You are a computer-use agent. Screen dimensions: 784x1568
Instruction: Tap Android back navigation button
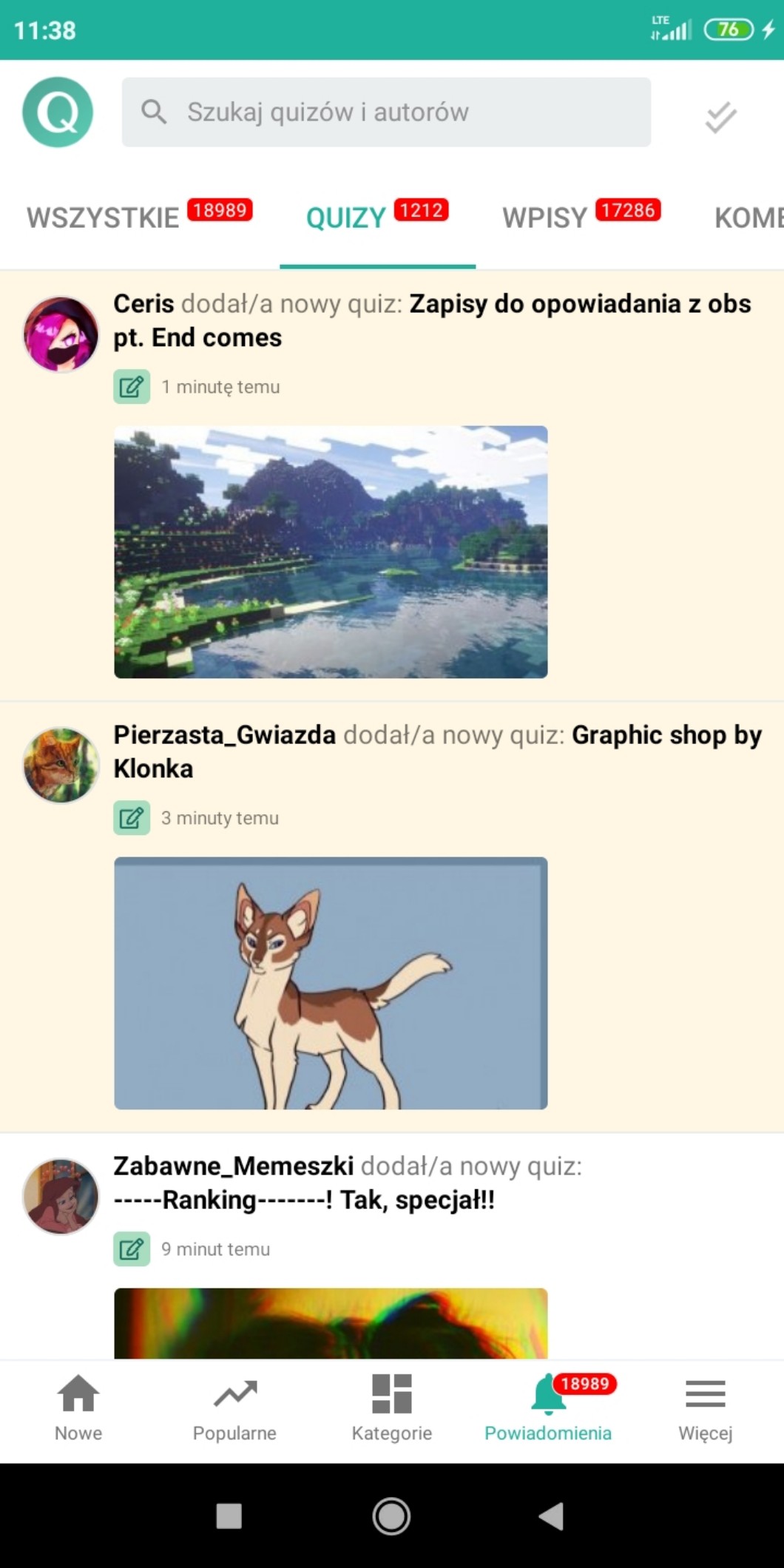[x=551, y=1515]
